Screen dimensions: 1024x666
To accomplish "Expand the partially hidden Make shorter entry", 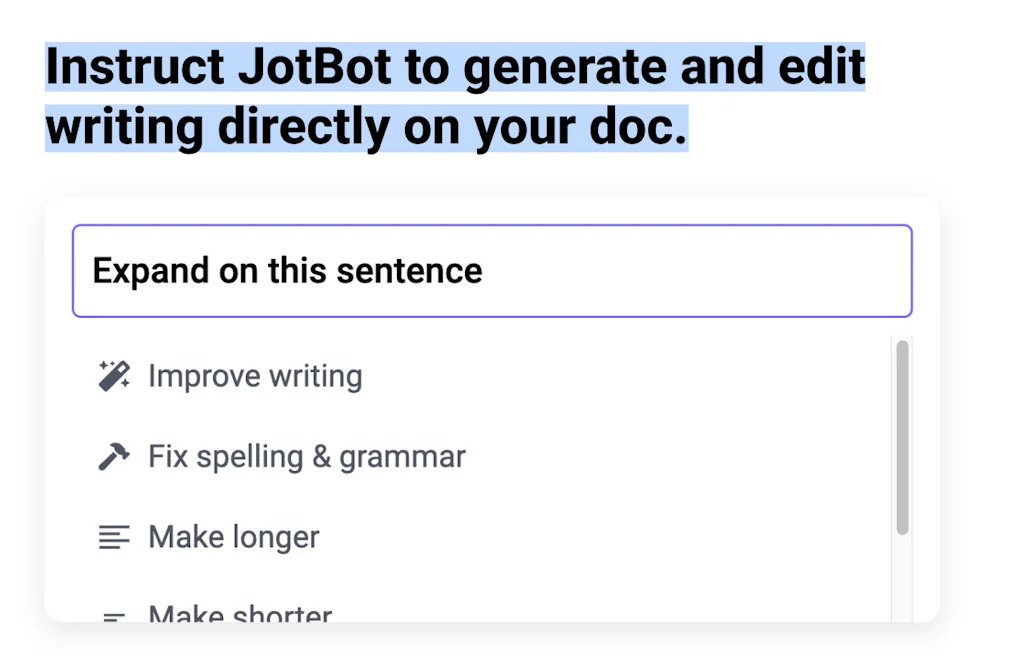I will click(239, 612).
